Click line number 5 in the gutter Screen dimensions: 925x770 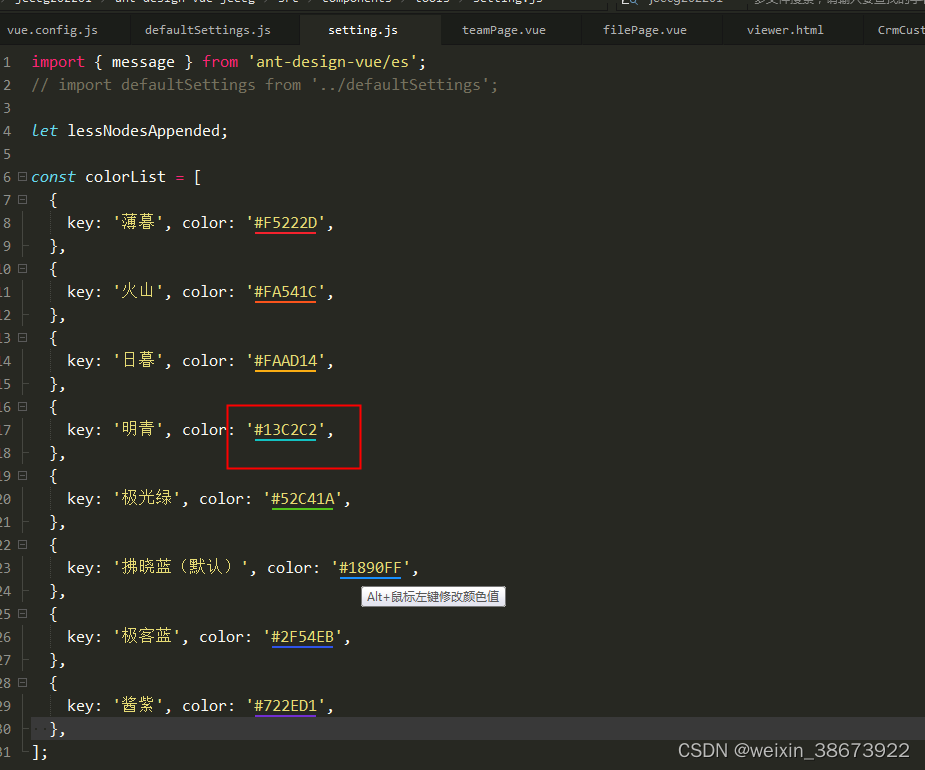[x=6, y=154]
